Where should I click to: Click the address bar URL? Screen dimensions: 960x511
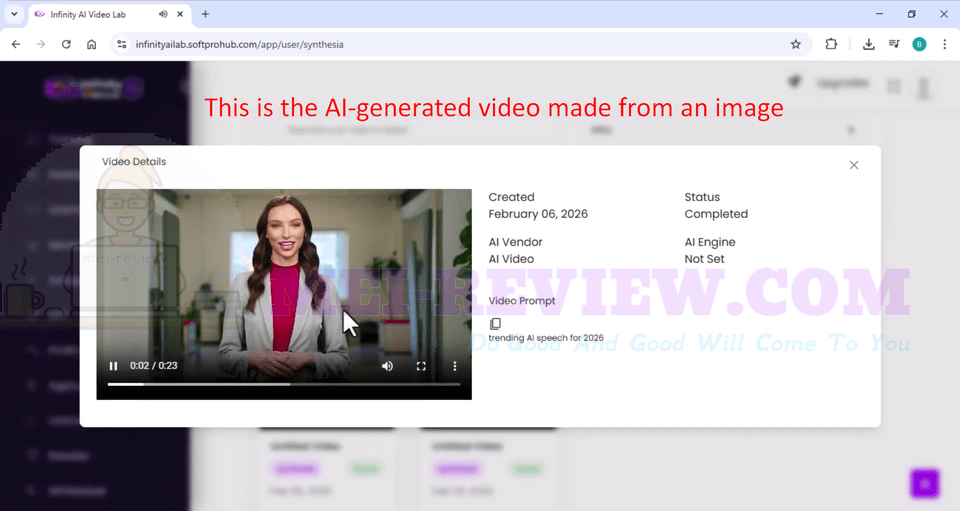239,44
